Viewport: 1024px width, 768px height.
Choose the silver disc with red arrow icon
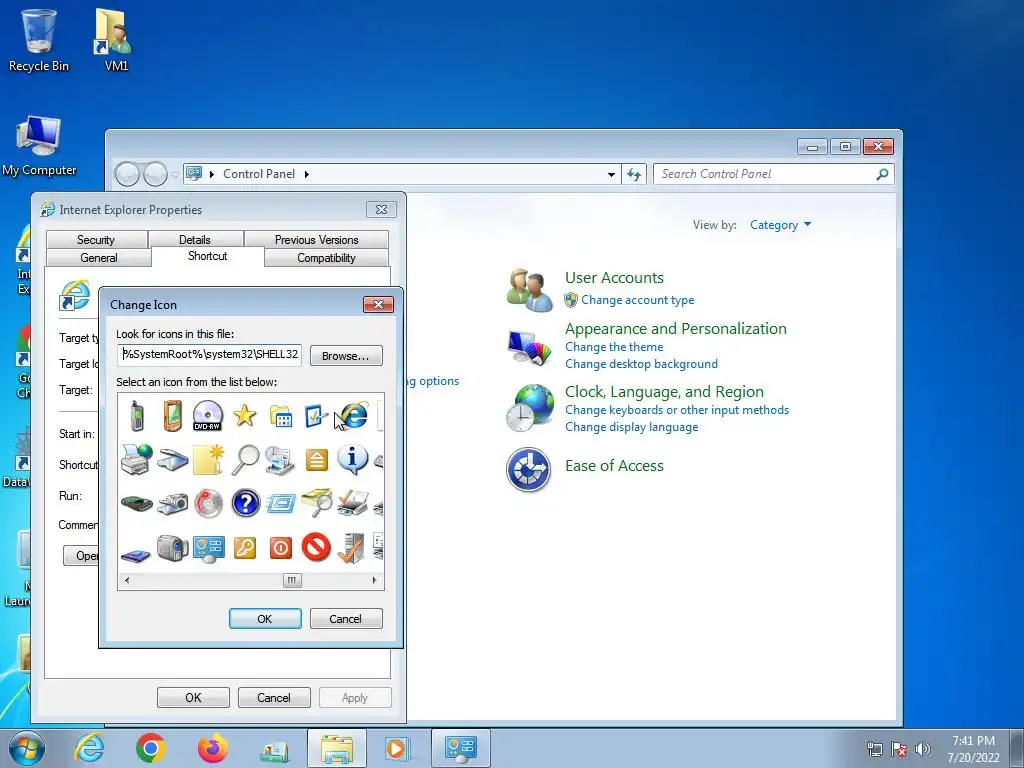[x=208, y=504]
